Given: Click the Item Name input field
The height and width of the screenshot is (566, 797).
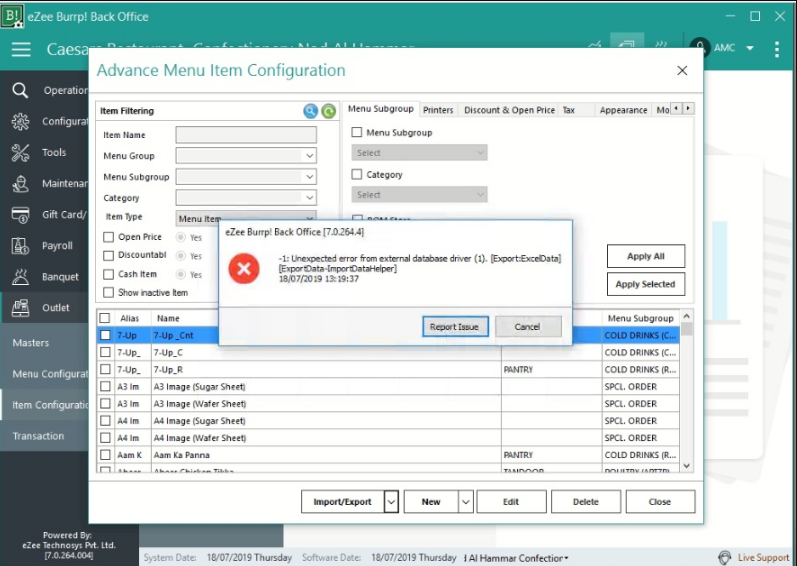Looking at the screenshot, I should pos(246,135).
